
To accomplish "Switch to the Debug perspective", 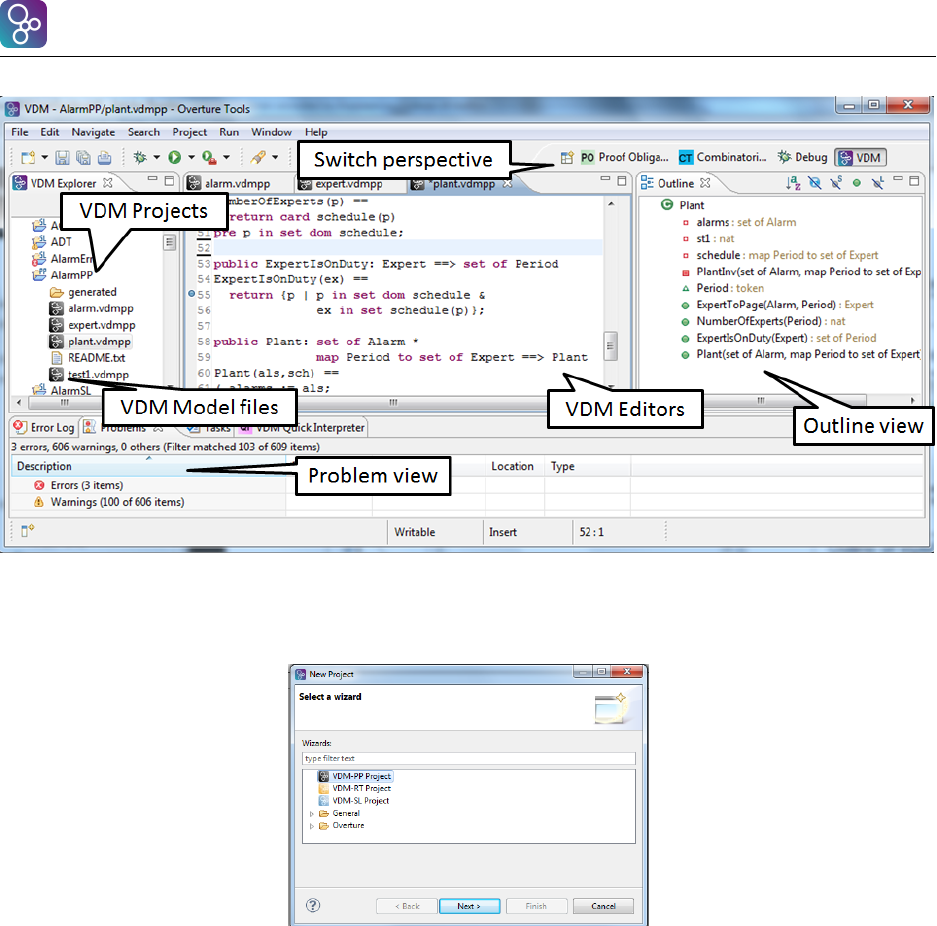I will coord(803,157).
